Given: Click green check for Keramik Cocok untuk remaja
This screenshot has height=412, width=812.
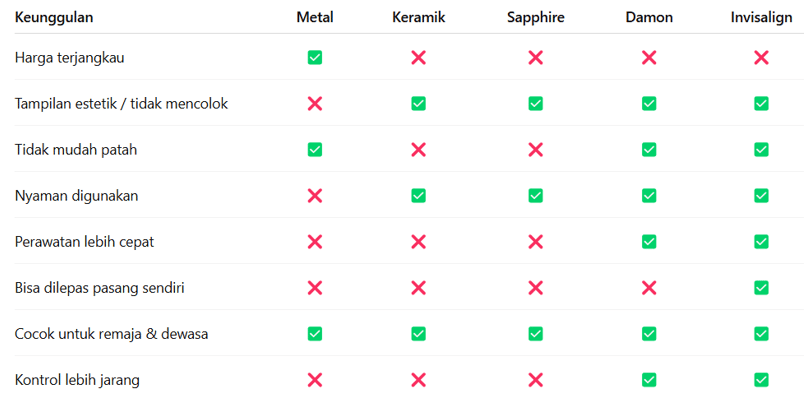Looking at the screenshot, I should click(x=418, y=334).
